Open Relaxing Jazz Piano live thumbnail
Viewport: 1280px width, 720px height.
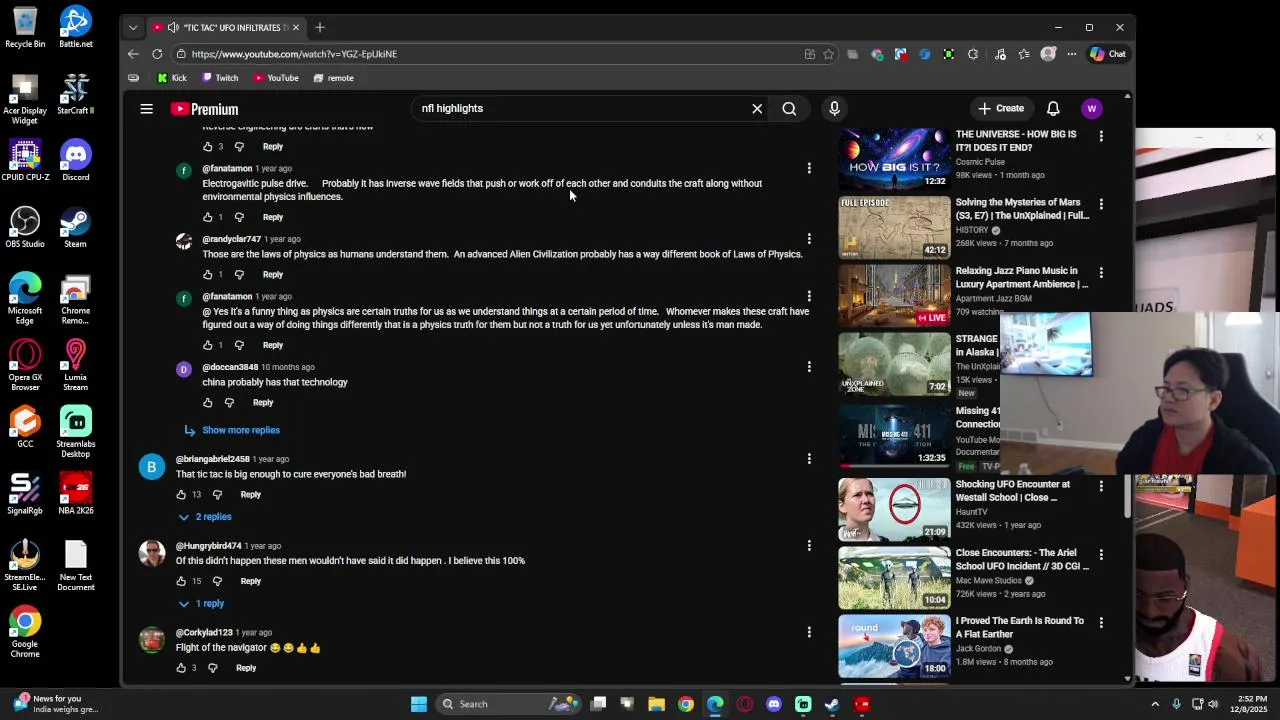coord(894,295)
